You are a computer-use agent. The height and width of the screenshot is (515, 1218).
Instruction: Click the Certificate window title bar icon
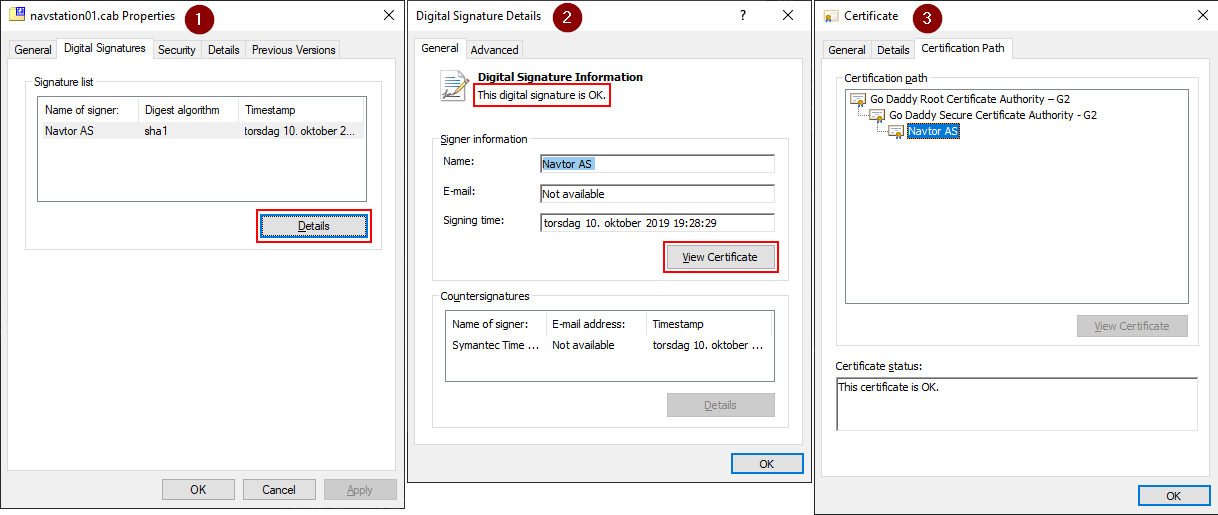pyautogui.click(x=830, y=16)
